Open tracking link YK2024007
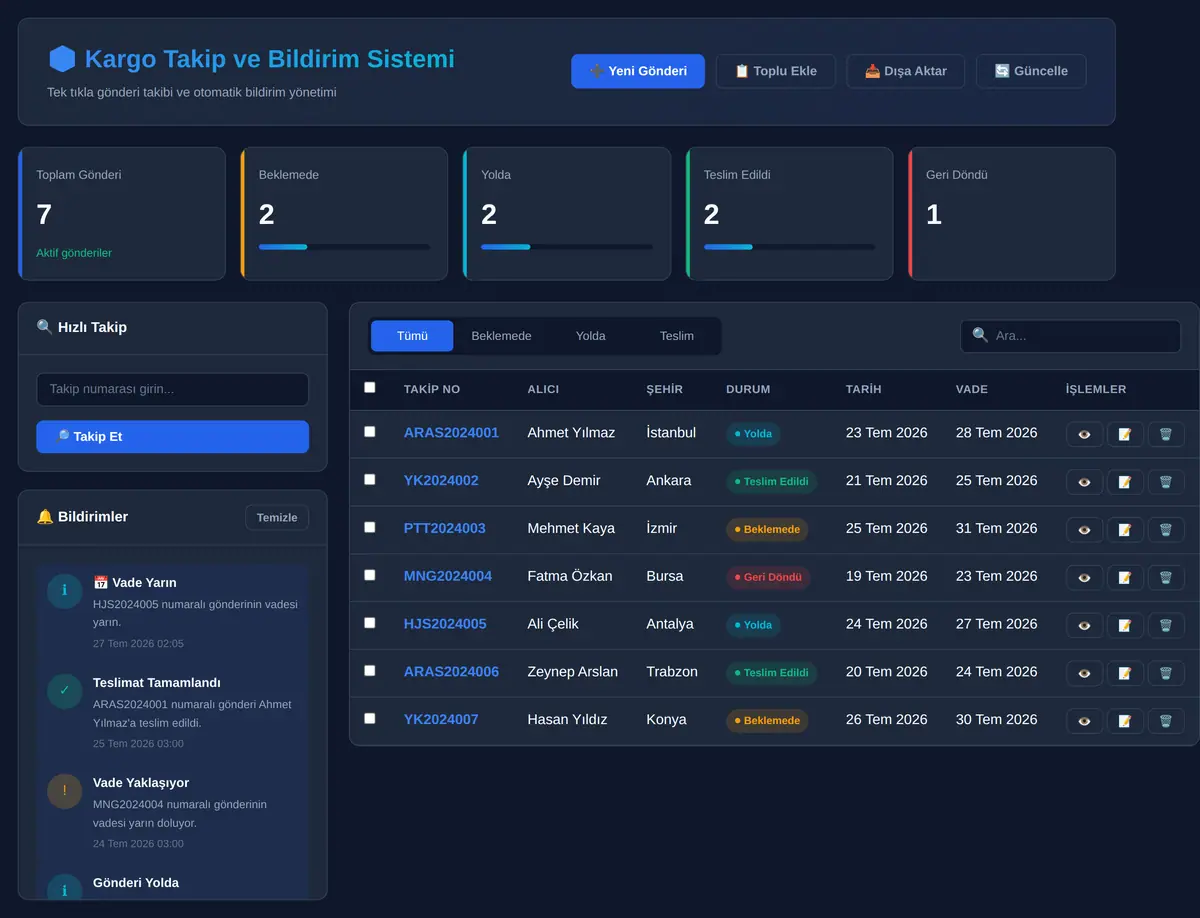The height and width of the screenshot is (918, 1200). pyautogui.click(x=441, y=719)
